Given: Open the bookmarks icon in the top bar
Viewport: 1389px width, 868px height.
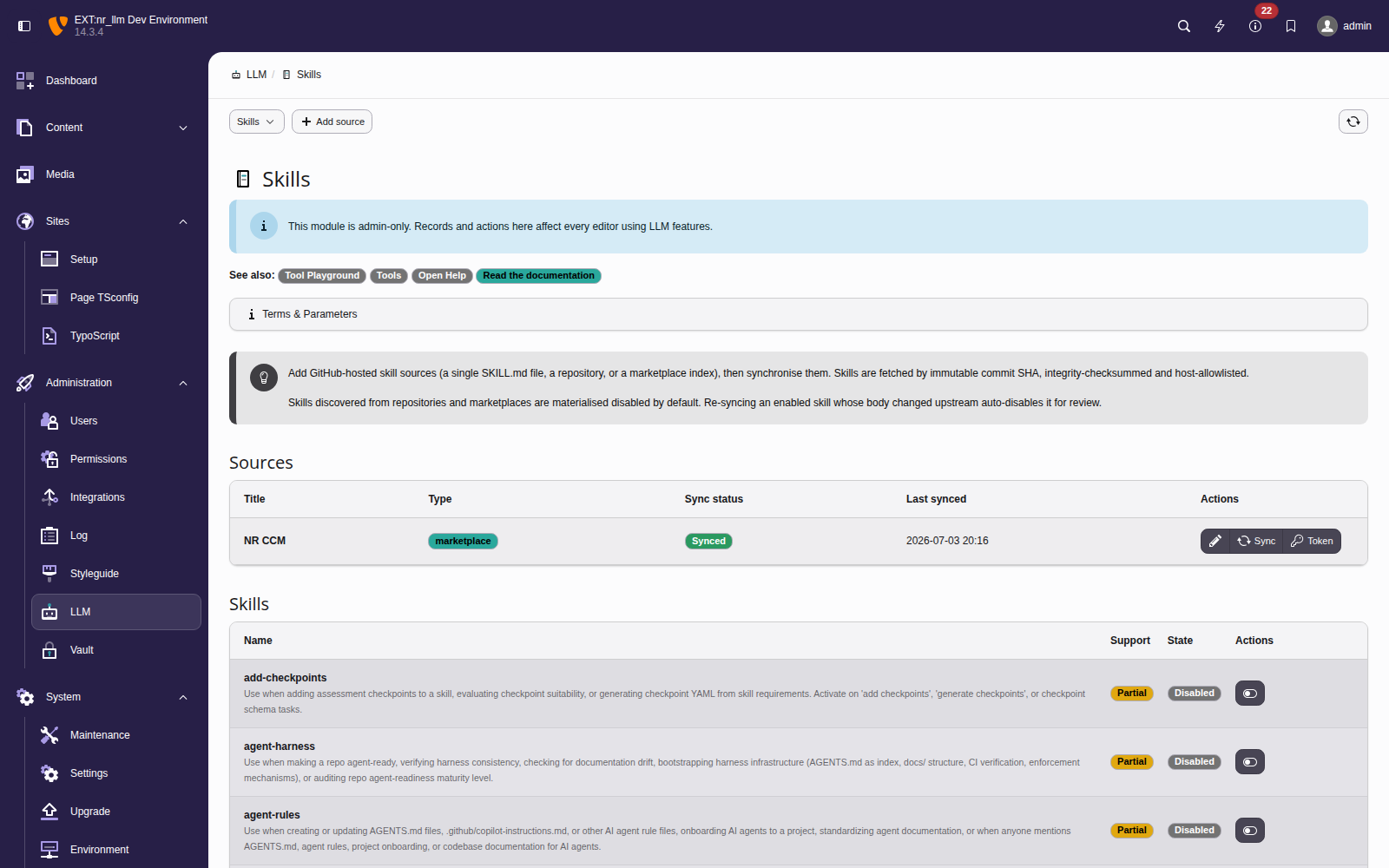Looking at the screenshot, I should [1291, 26].
